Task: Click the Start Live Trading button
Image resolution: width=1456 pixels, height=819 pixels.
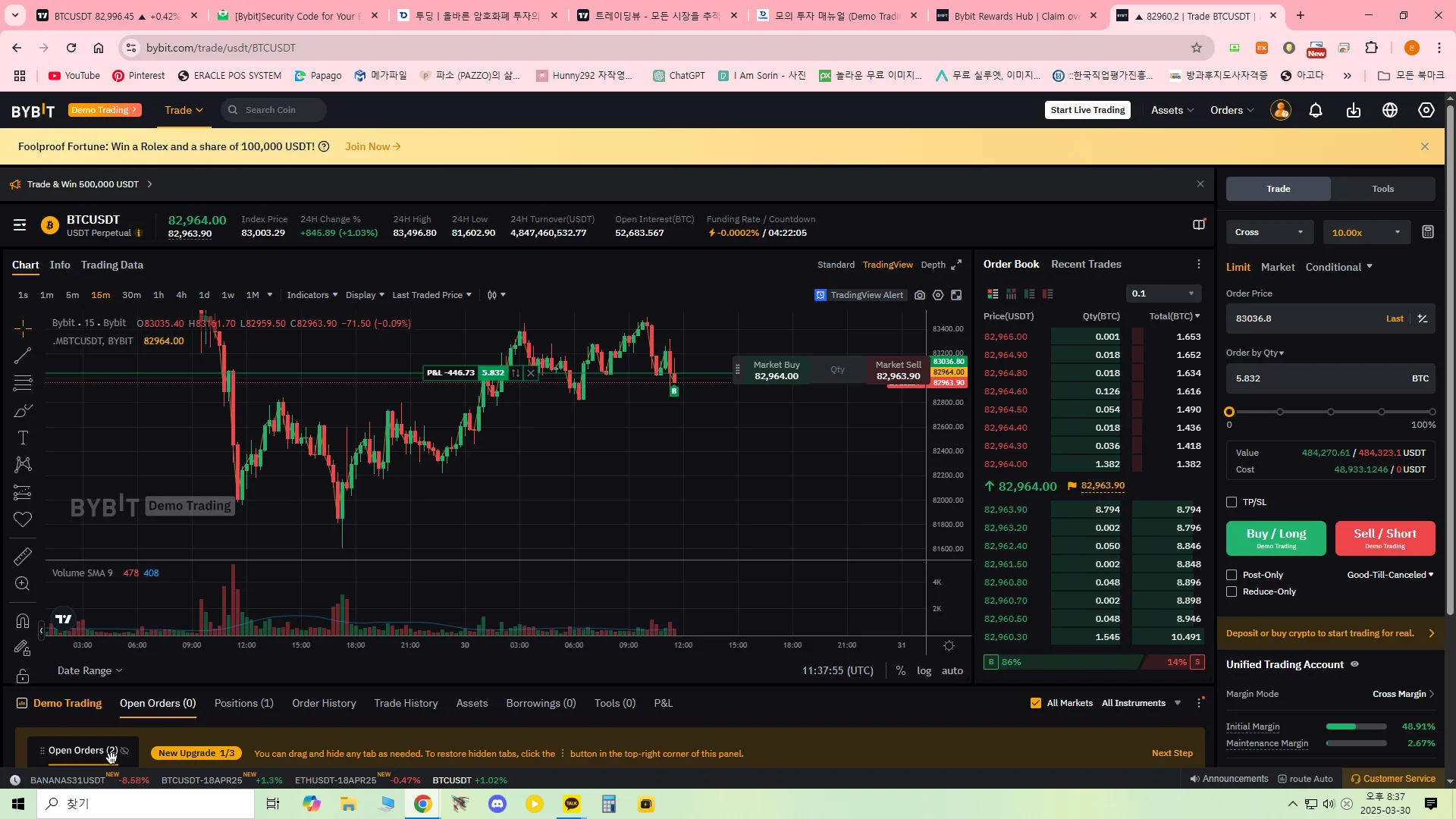Action: [1087, 110]
